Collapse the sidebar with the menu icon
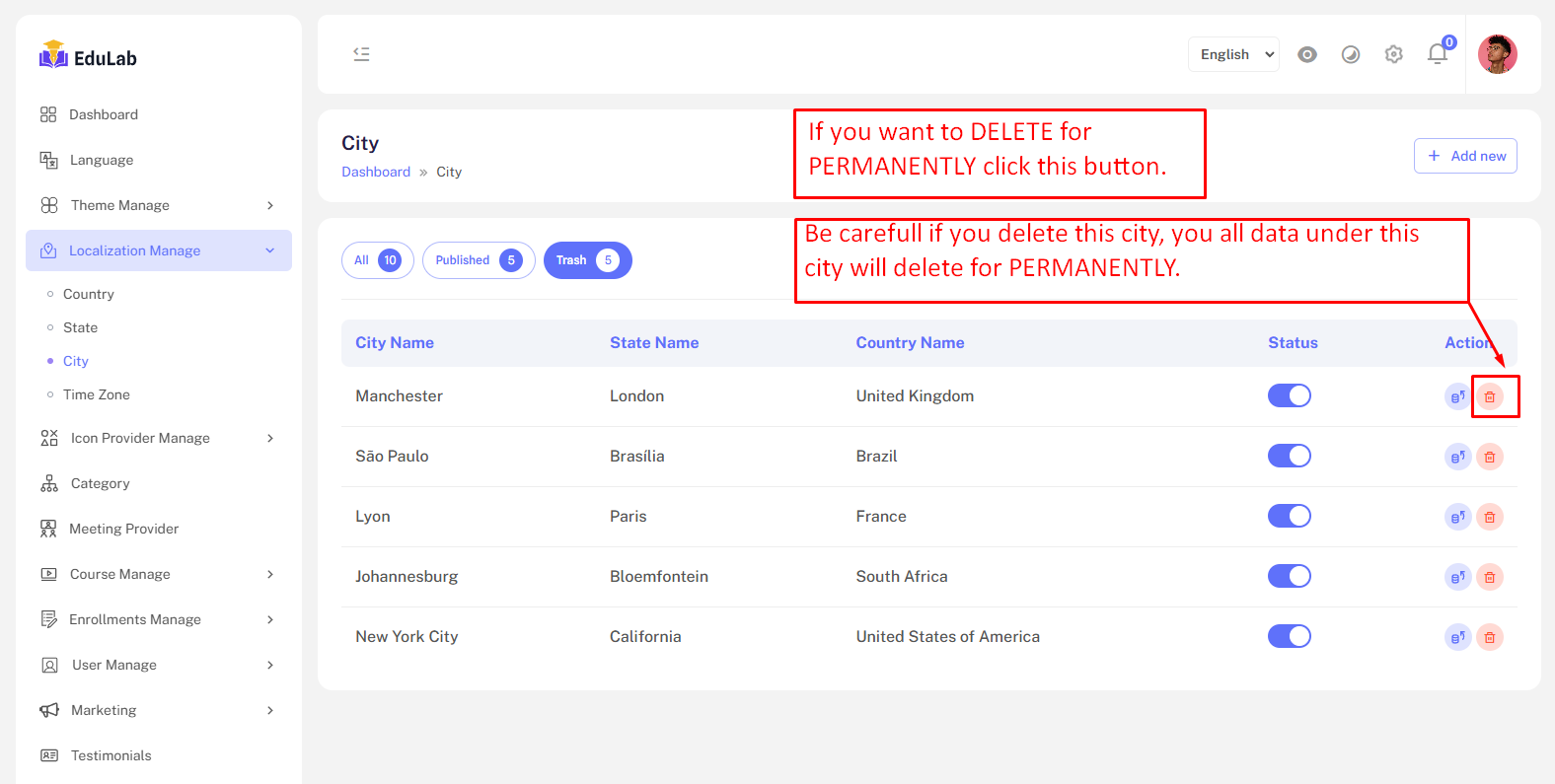1555x784 pixels. click(361, 54)
